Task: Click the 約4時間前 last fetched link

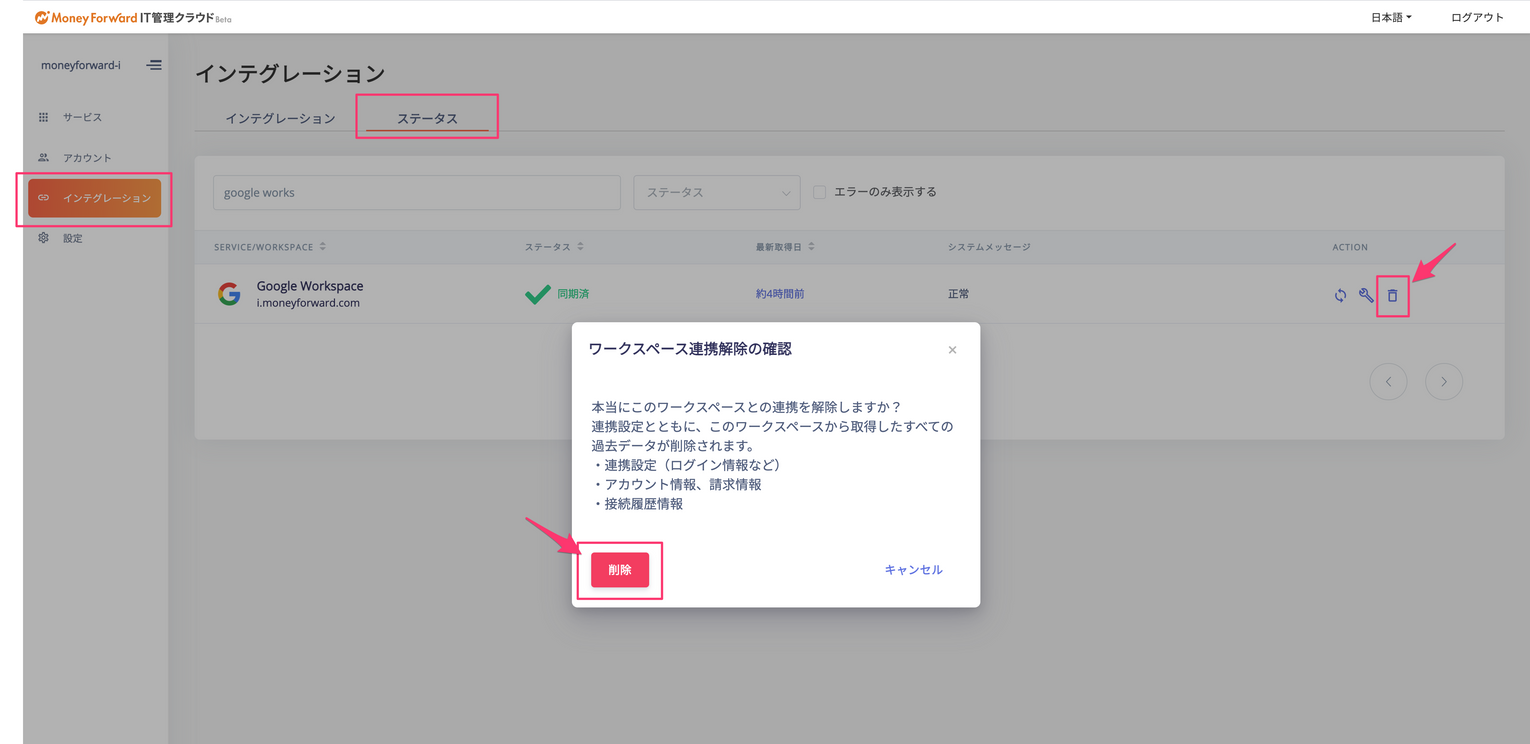Action: [780, 294]
